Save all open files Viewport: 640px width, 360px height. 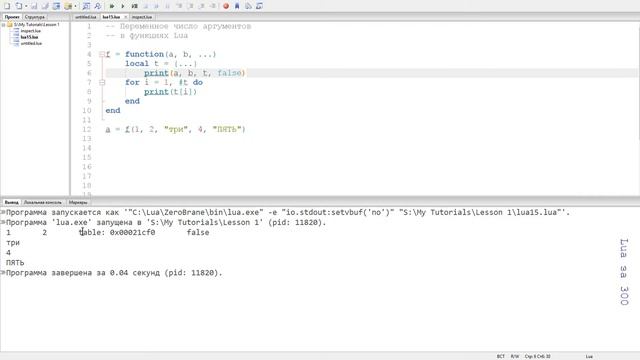click(x=45, y=6)
